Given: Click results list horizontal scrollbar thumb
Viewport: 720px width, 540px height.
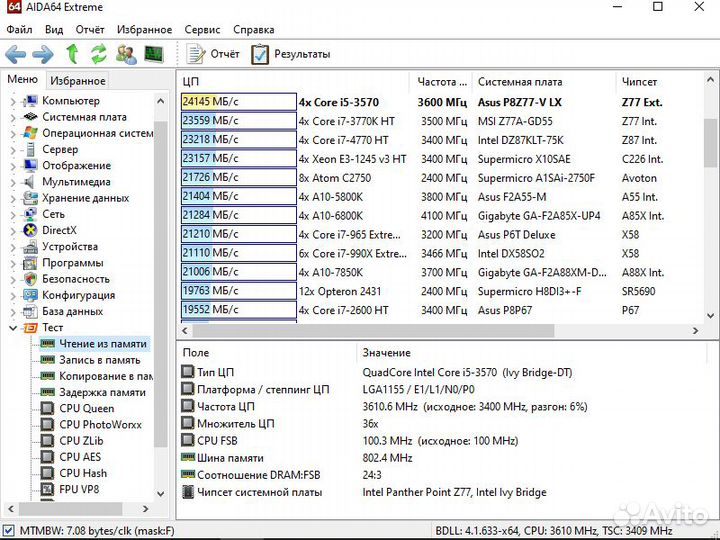Looking at the screenshot, I should [x=372, y=331].
